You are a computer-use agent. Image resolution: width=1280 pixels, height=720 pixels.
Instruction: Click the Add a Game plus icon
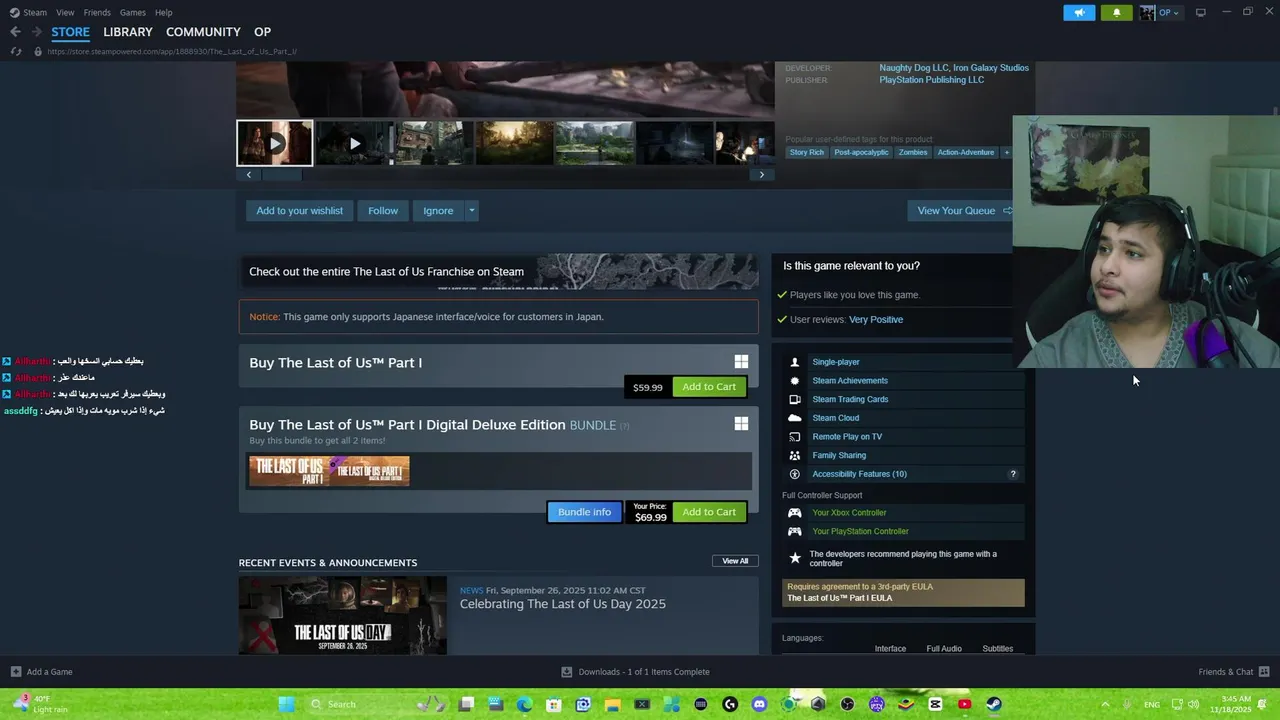15,672
